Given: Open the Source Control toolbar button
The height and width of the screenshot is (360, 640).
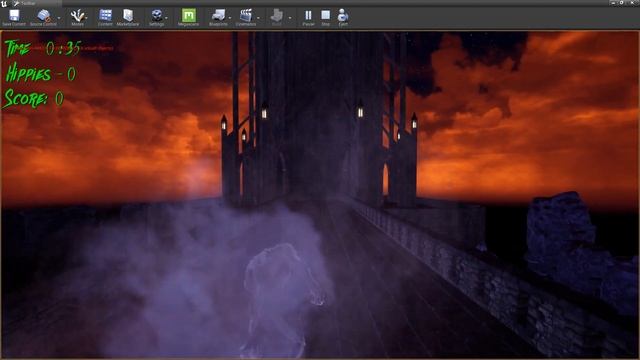Looking at the screenshot, I should (x=43, y=18).
